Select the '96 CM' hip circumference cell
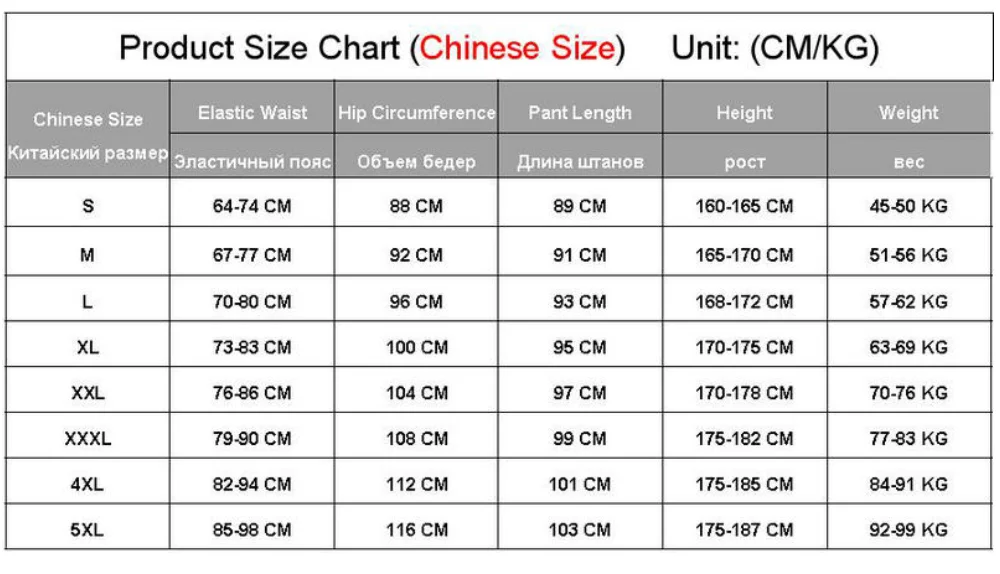Viewport: 1000px width, 574px height. (x=416, y=301)
